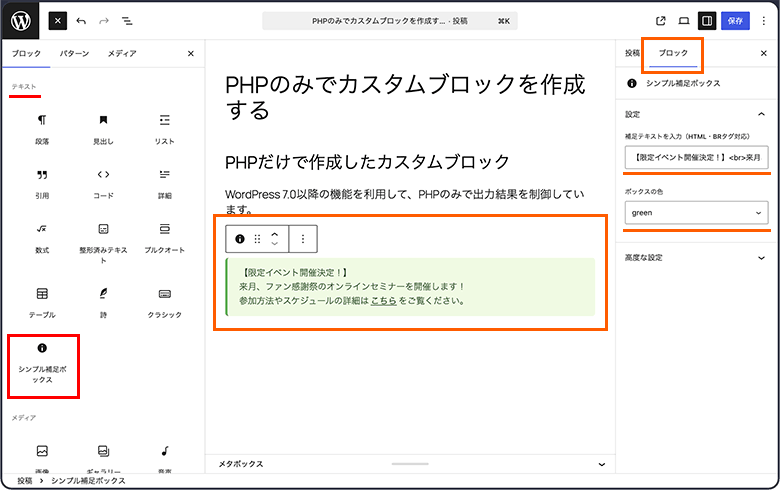Insert a 数式 math block
The width and height of the screenshot is (780, 490).
coord(42,238)
